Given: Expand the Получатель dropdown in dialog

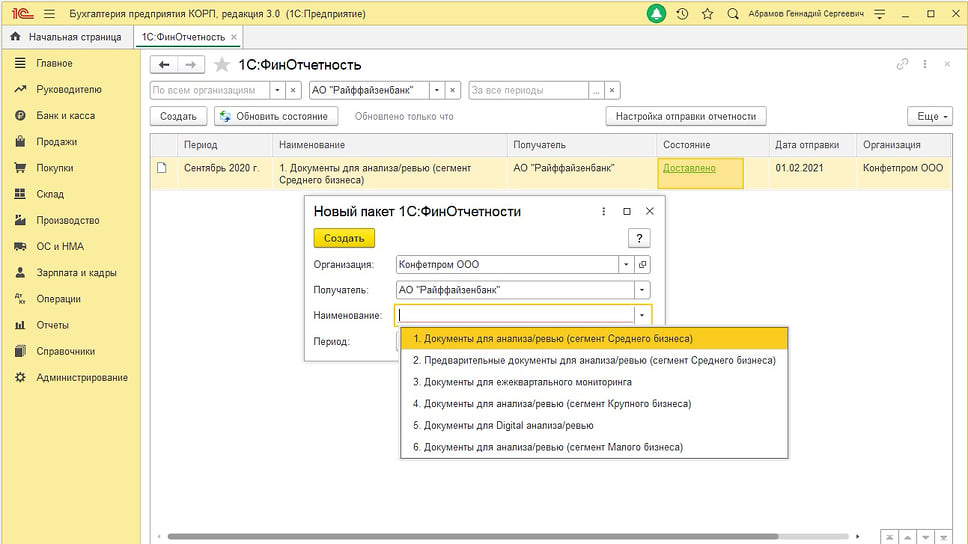Looking at the screenshot, I should click(642, 290).
